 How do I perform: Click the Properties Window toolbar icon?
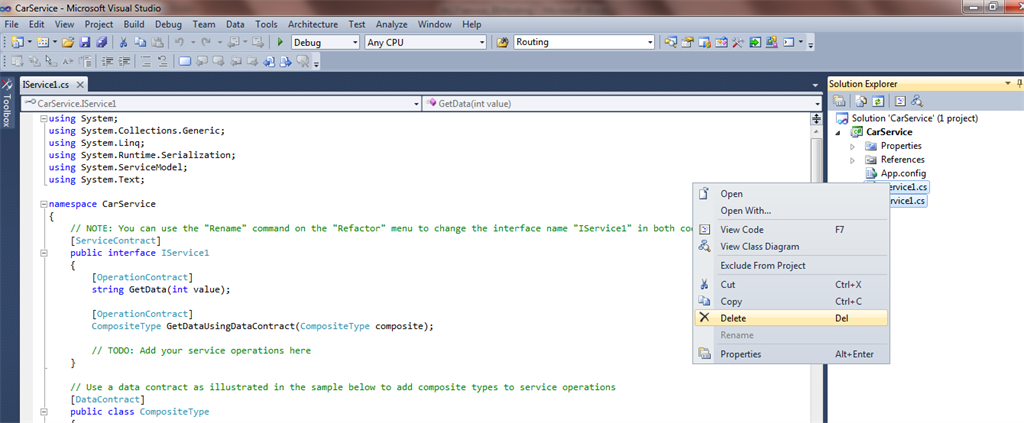[687, 42]
